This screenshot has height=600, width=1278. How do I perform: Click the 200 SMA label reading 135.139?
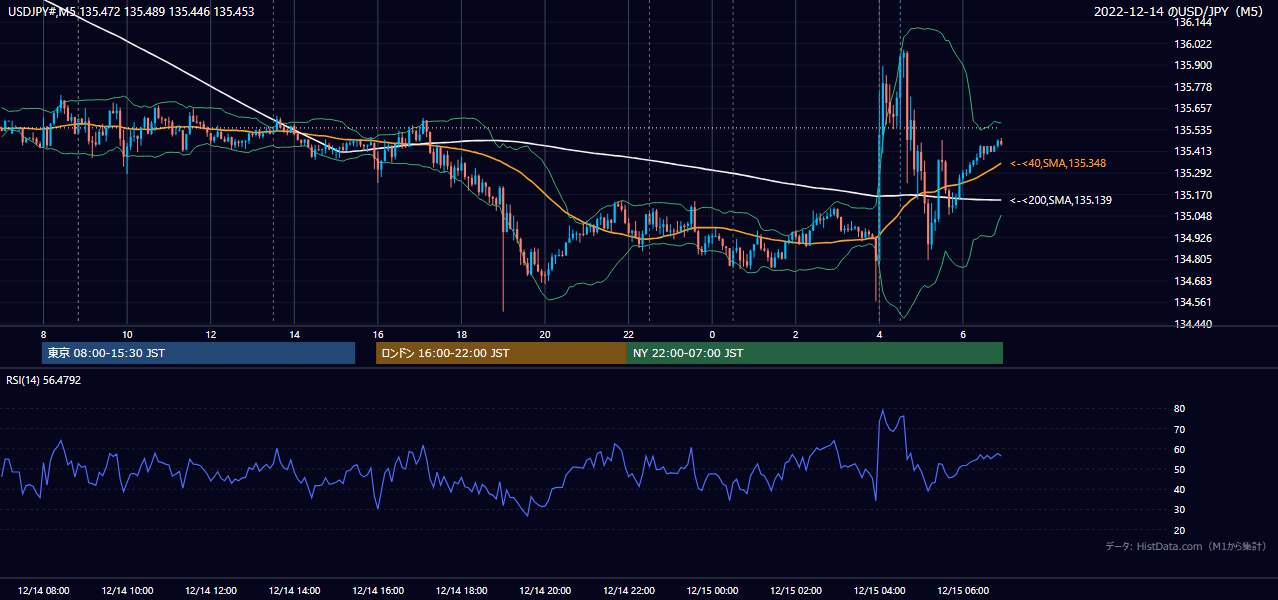[1061, 200]
